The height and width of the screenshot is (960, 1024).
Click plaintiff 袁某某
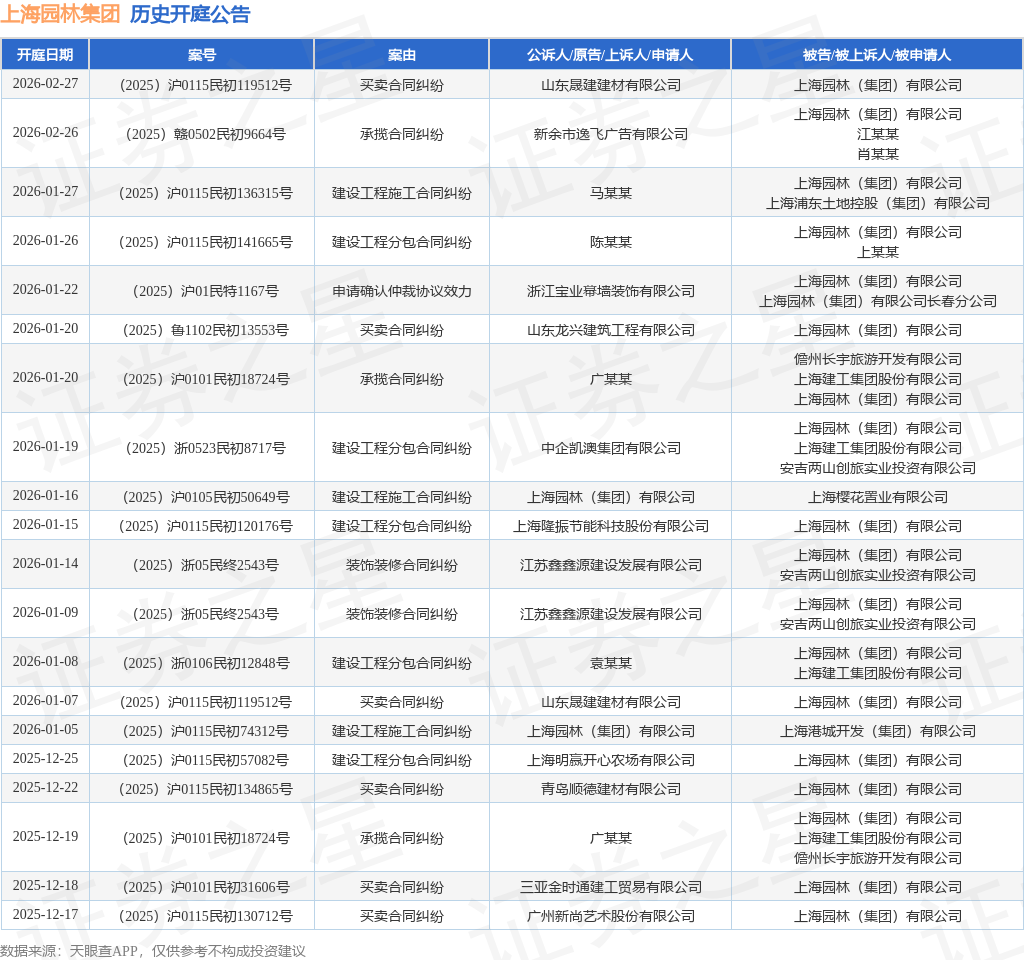611,663
